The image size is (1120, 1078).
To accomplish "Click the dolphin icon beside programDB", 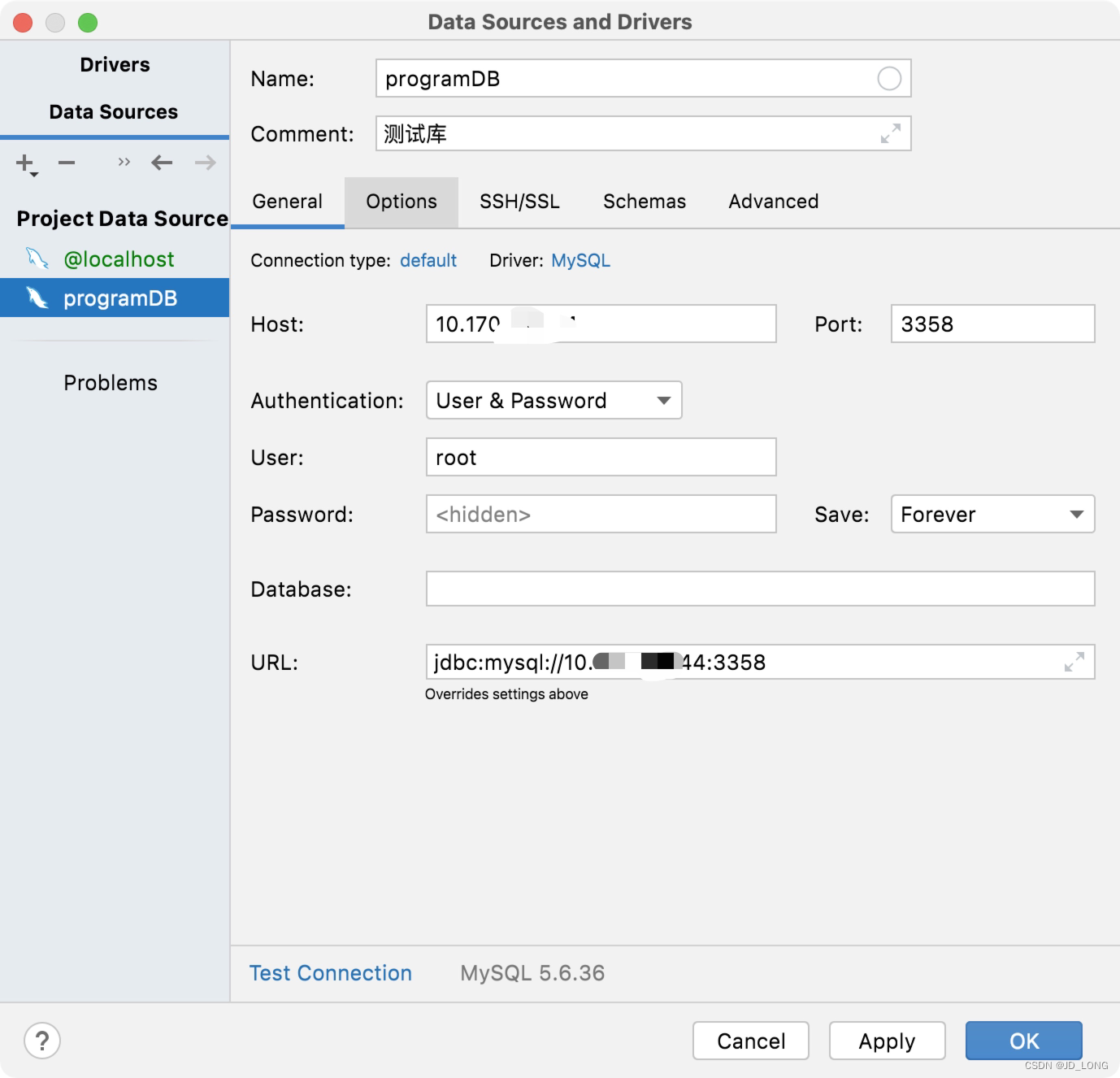I will click(x=37, y=298).
